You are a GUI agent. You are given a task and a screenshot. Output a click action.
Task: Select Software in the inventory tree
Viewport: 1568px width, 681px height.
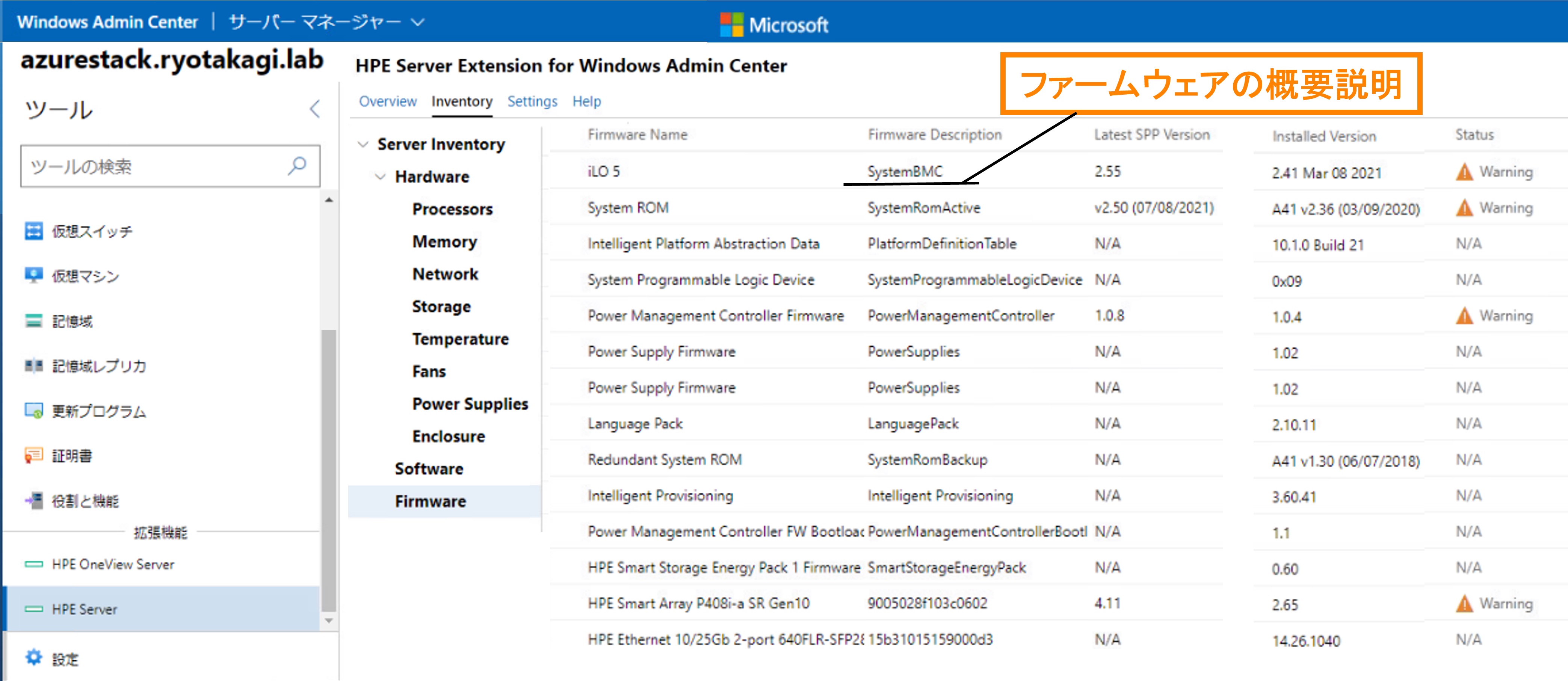pos(429,469)
